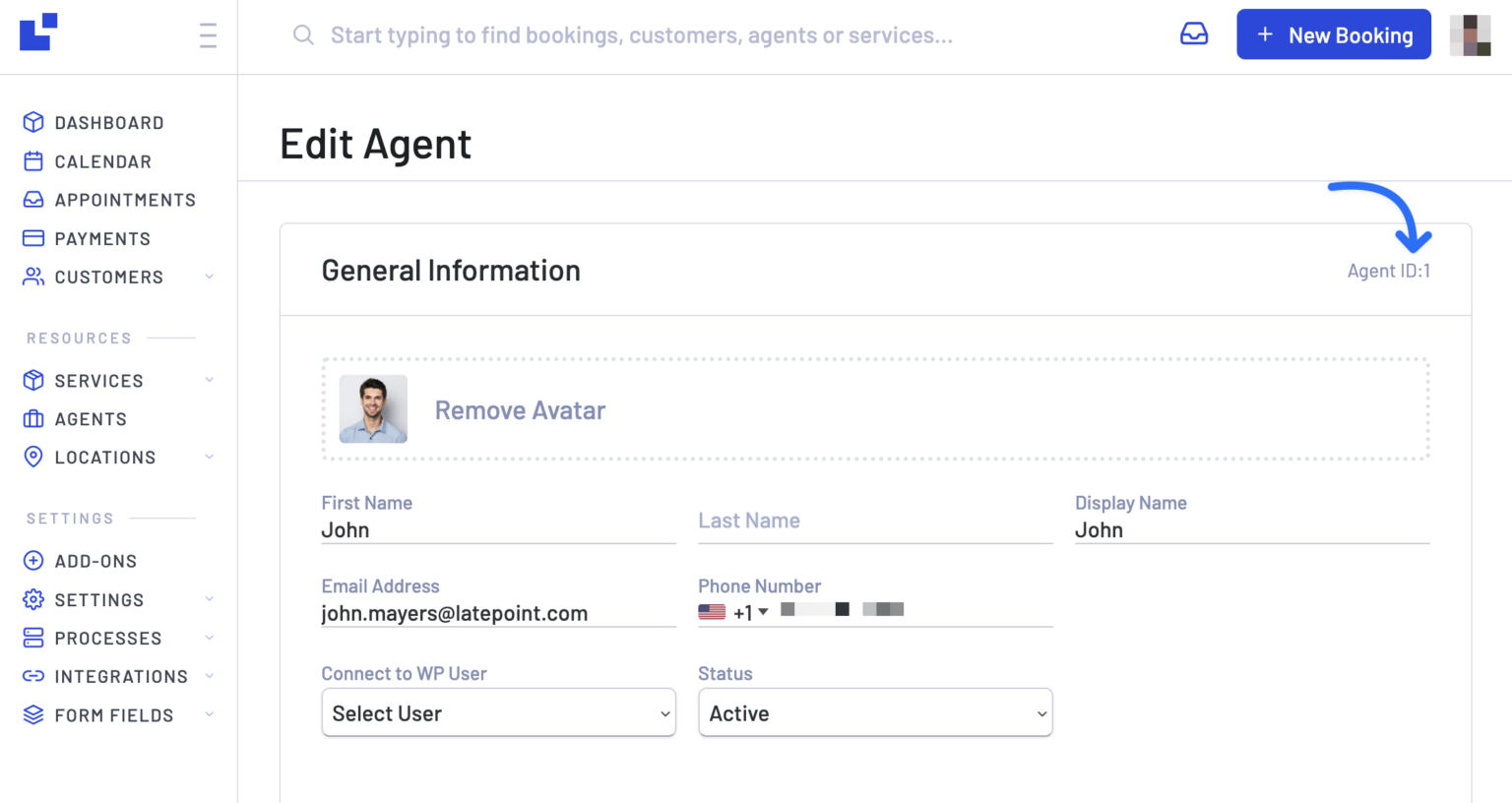Click the Integrations link icon

[x=32, y=676]
